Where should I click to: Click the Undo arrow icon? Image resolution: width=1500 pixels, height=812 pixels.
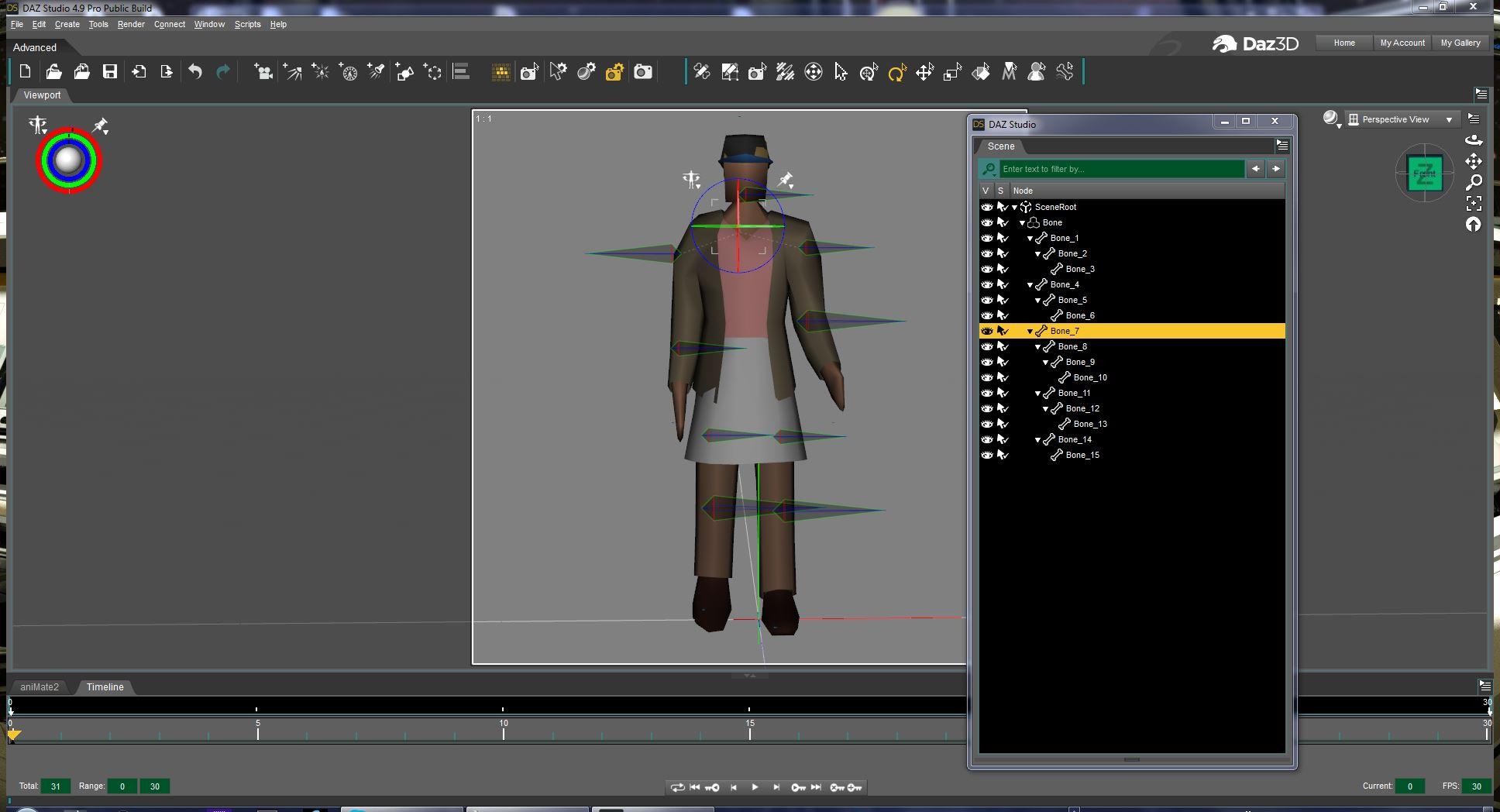(195, 72)
